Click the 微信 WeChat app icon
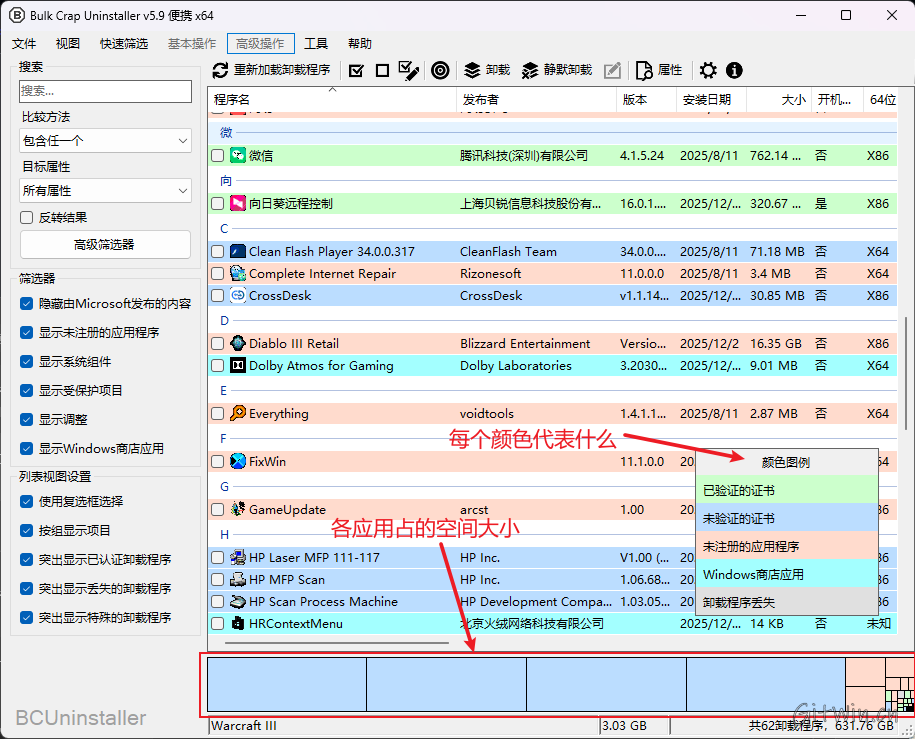 pos(238,155)
